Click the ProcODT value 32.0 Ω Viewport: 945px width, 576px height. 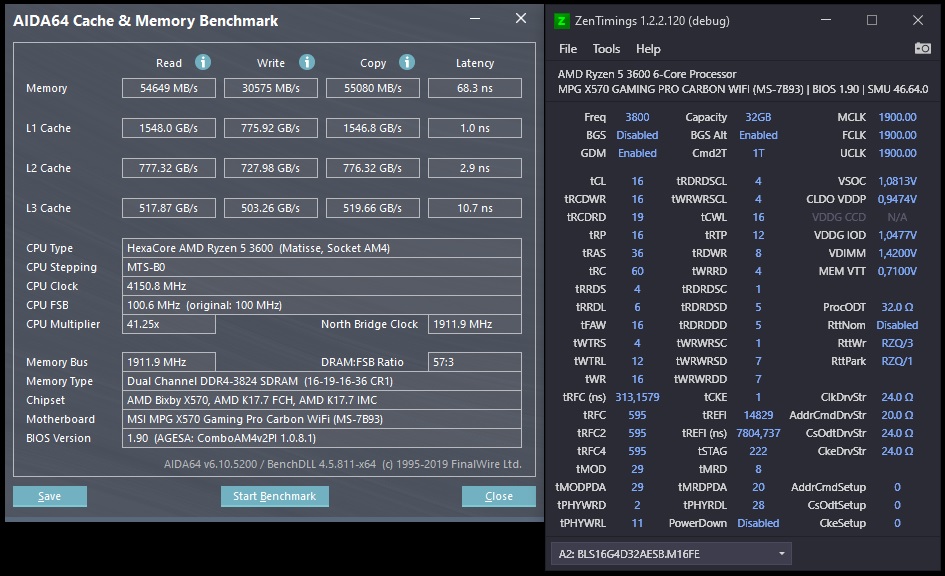pos(897,307)
